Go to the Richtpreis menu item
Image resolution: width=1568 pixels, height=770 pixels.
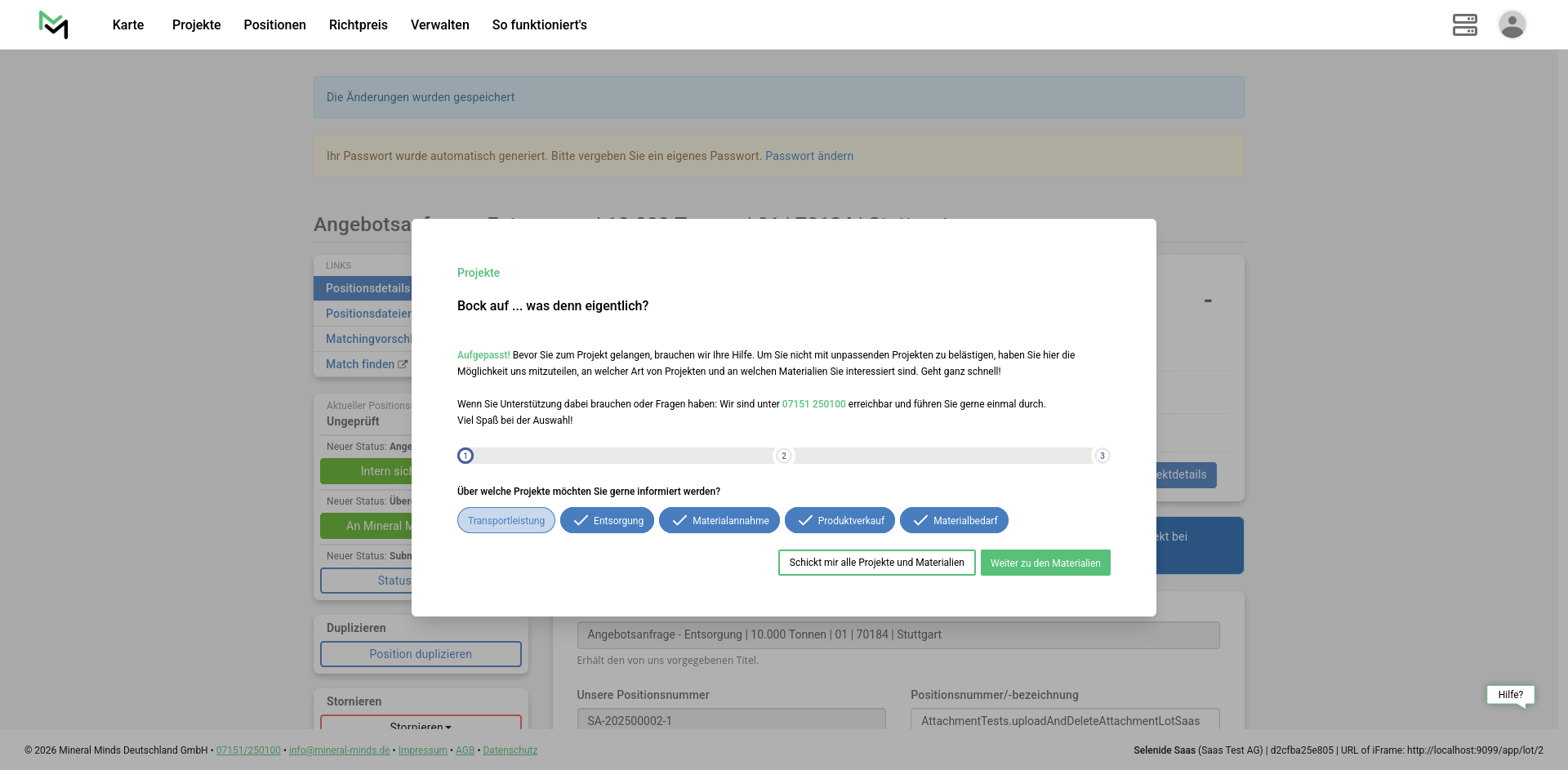358,24
